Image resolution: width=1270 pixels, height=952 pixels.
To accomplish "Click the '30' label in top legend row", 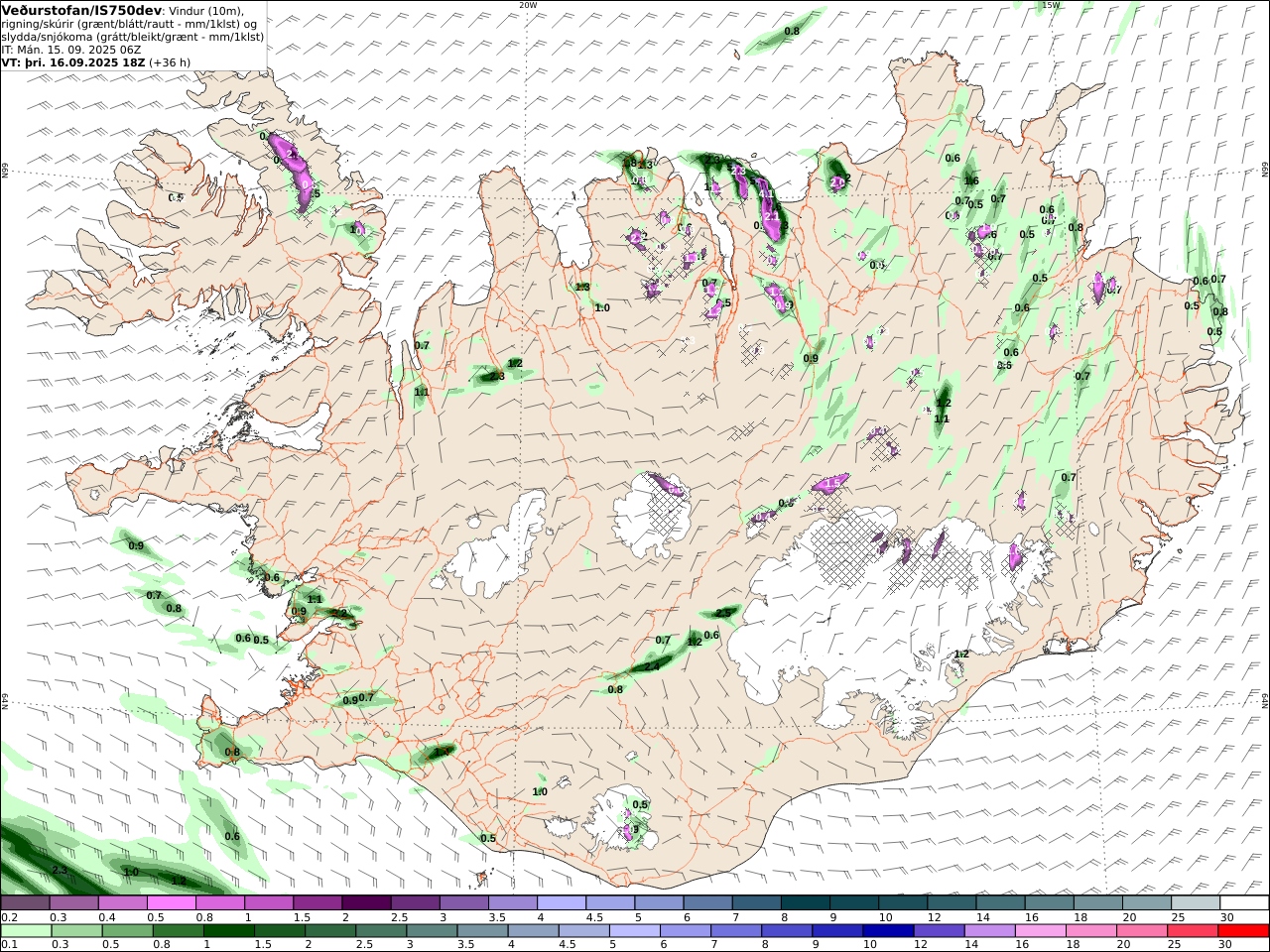I will pyautogui.click(x=1226, y=917).
